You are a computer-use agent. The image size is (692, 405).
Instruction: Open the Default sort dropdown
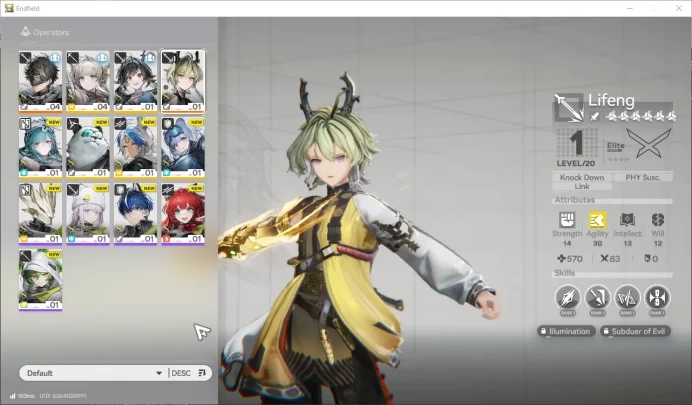tap(94, 373)
